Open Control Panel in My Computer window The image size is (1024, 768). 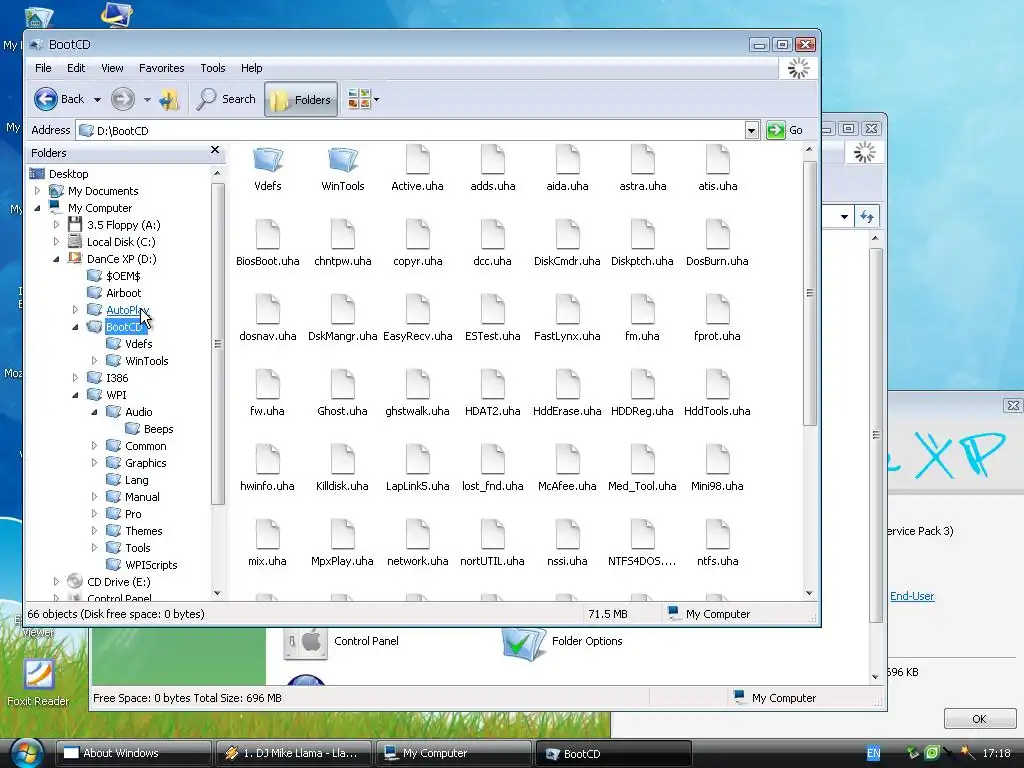point(342,641)
